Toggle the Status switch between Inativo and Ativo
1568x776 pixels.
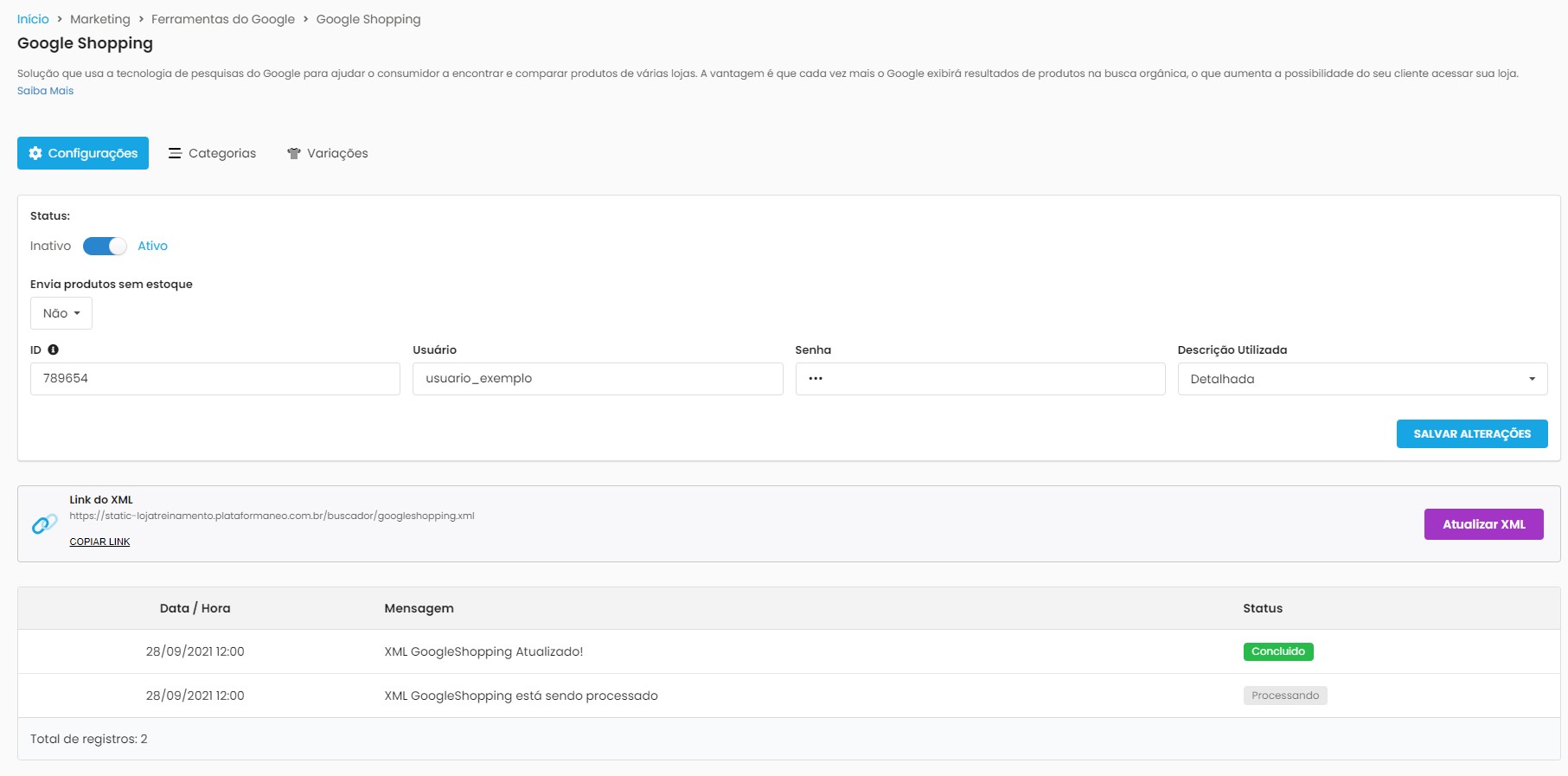(x=105, y=246)
